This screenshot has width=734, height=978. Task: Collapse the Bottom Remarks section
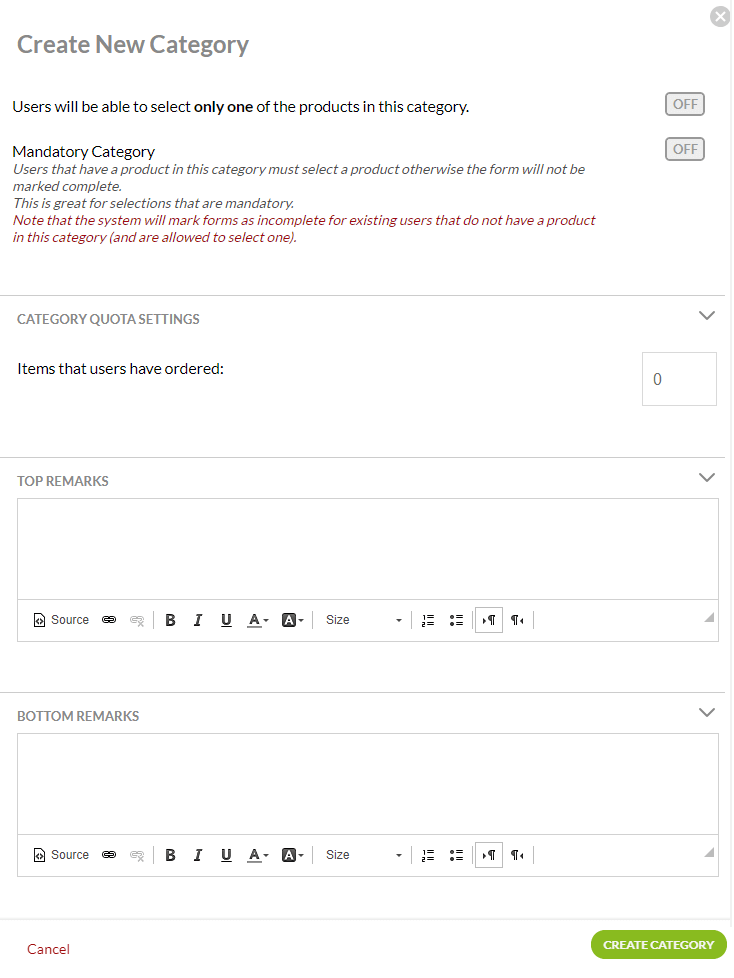pyautogui.click(x=707, y=713)
